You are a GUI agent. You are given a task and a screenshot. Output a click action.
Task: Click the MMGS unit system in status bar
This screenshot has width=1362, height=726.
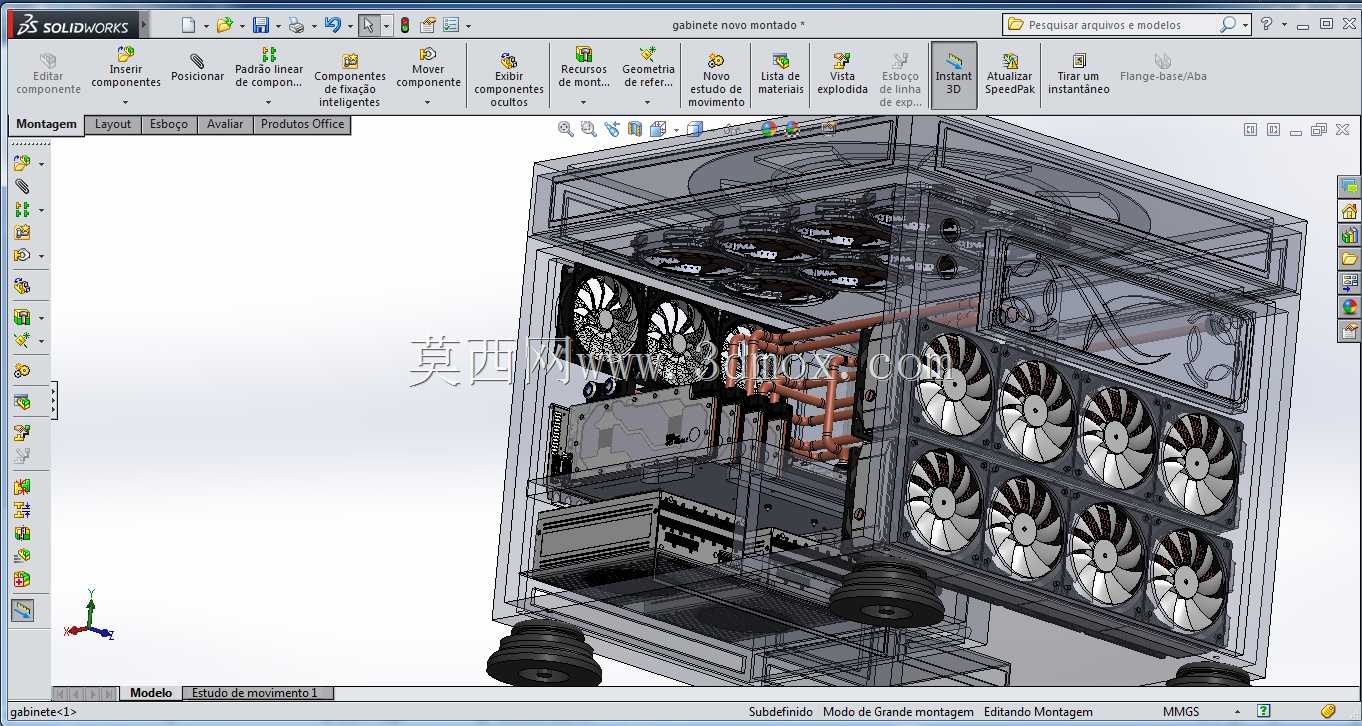[x=1181, y=712]
